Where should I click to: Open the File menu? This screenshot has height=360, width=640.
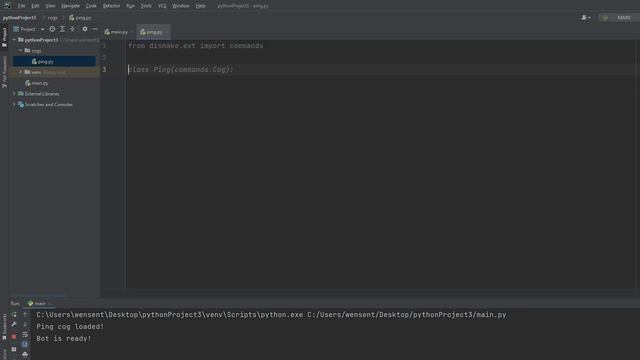click(x=21, y=6)
